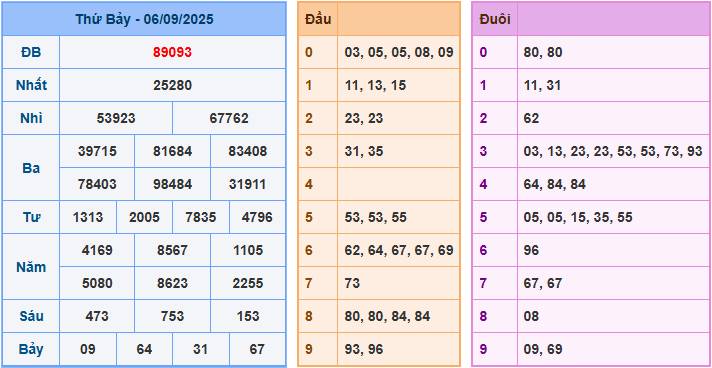
Task: Select Đuôi row 2 value 62
Action: [531, 118]
